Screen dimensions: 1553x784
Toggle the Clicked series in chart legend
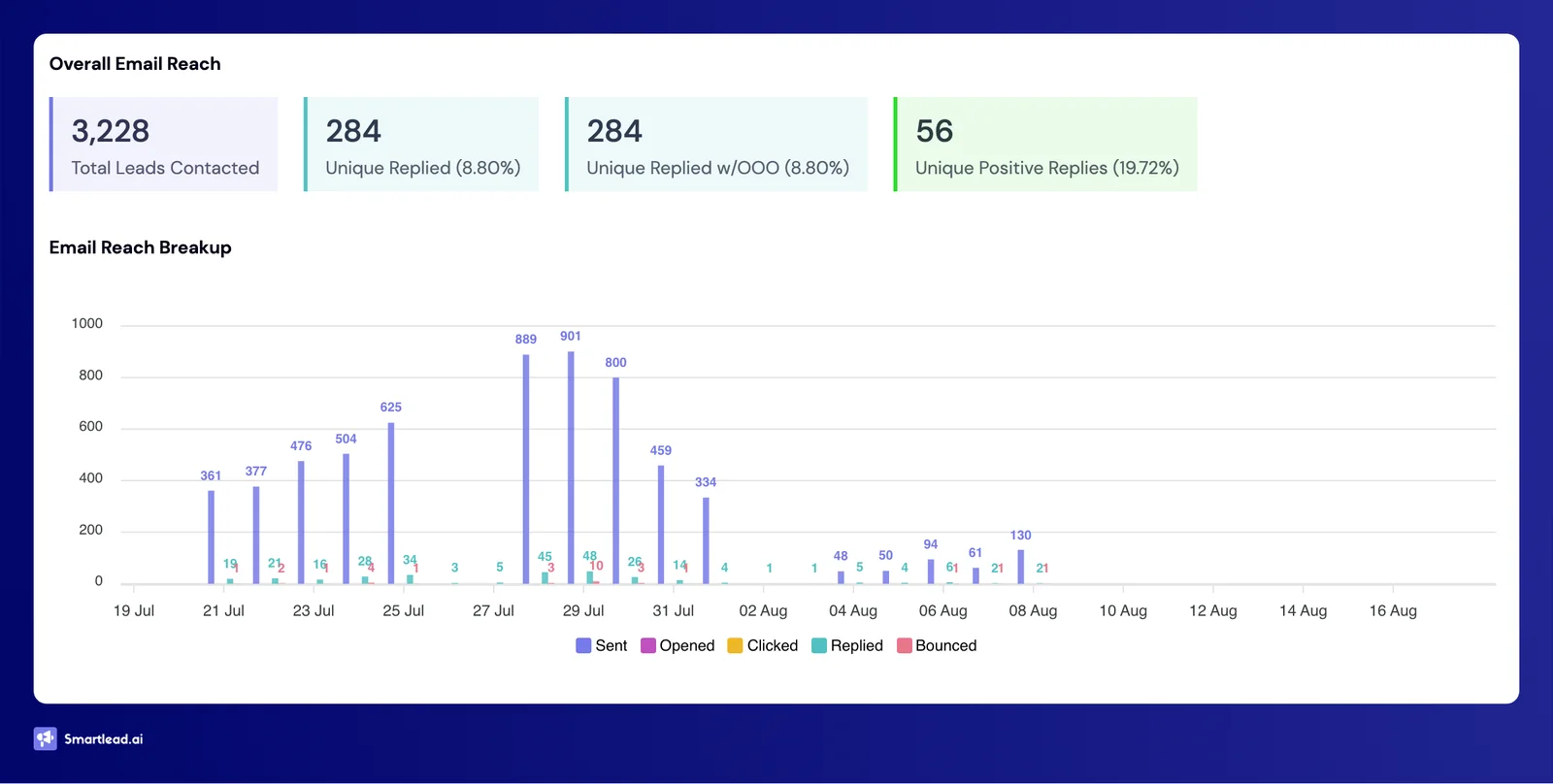click(763, 645)
